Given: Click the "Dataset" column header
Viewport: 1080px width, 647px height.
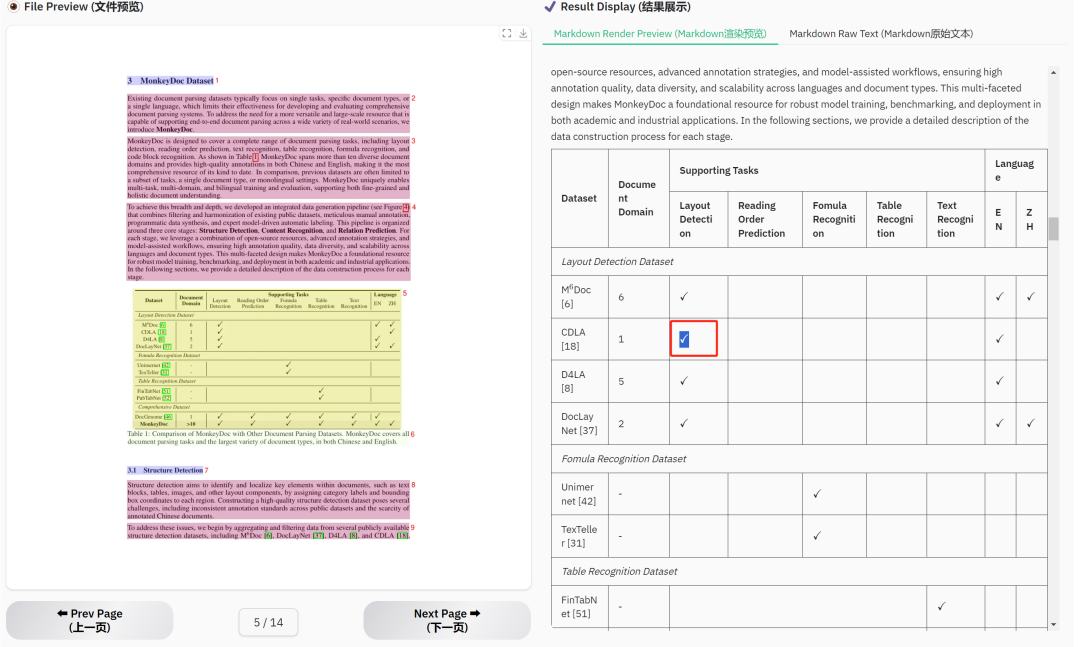Looking at the screenshot, I should coord(579,198).
